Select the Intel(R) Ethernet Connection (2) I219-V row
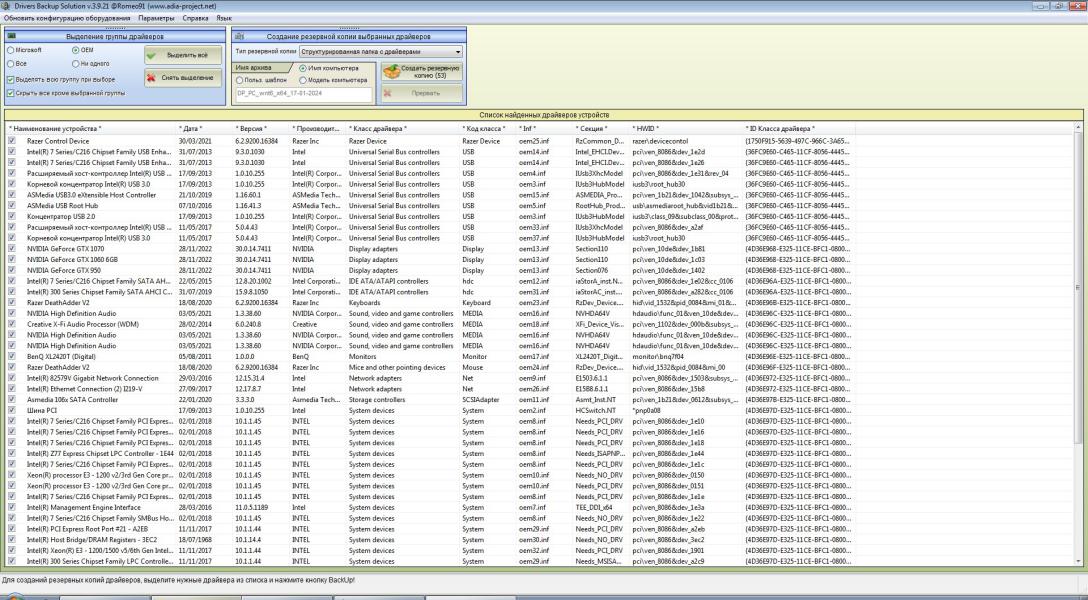 [430, 389]
